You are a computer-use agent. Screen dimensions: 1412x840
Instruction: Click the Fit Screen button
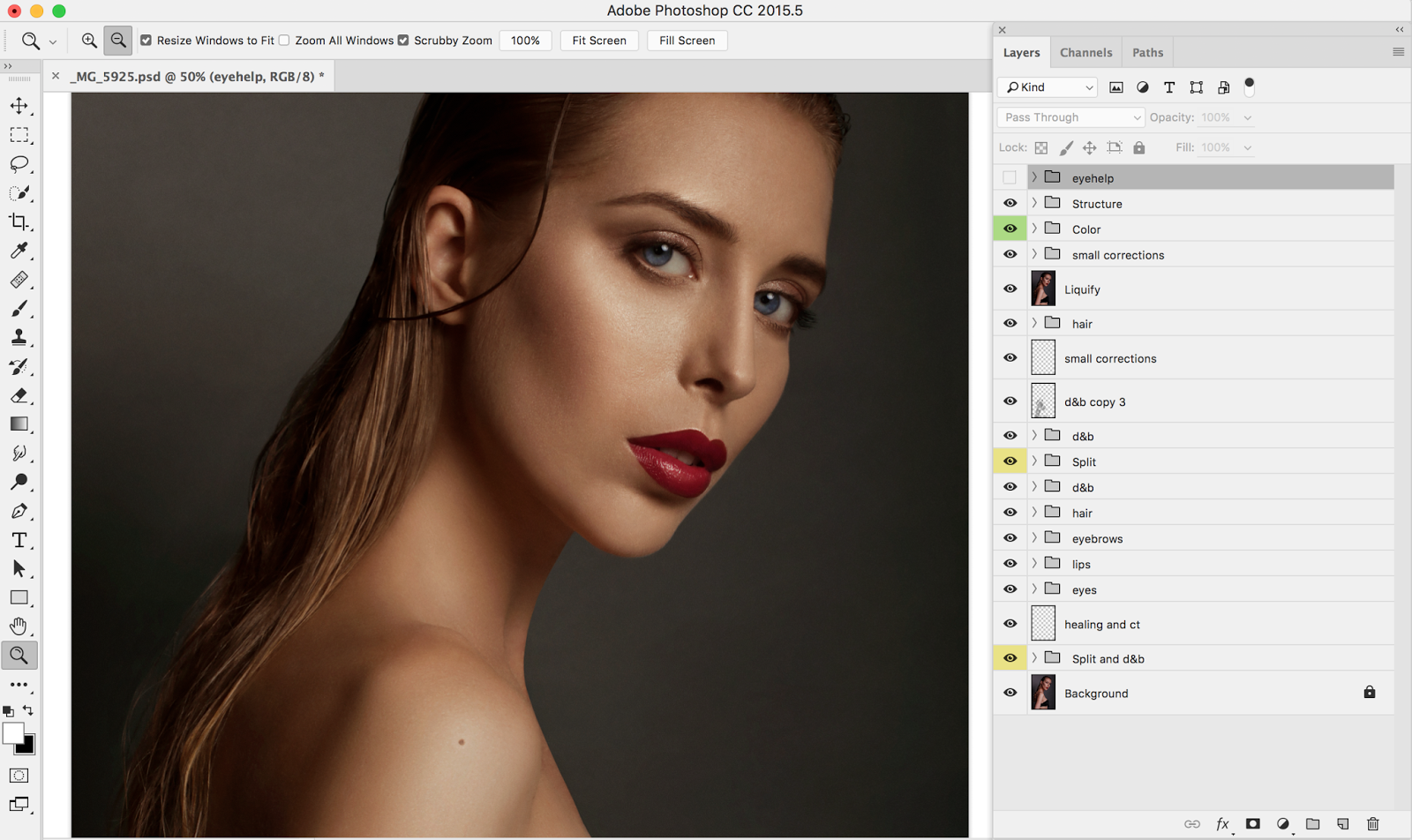[598, 41]
